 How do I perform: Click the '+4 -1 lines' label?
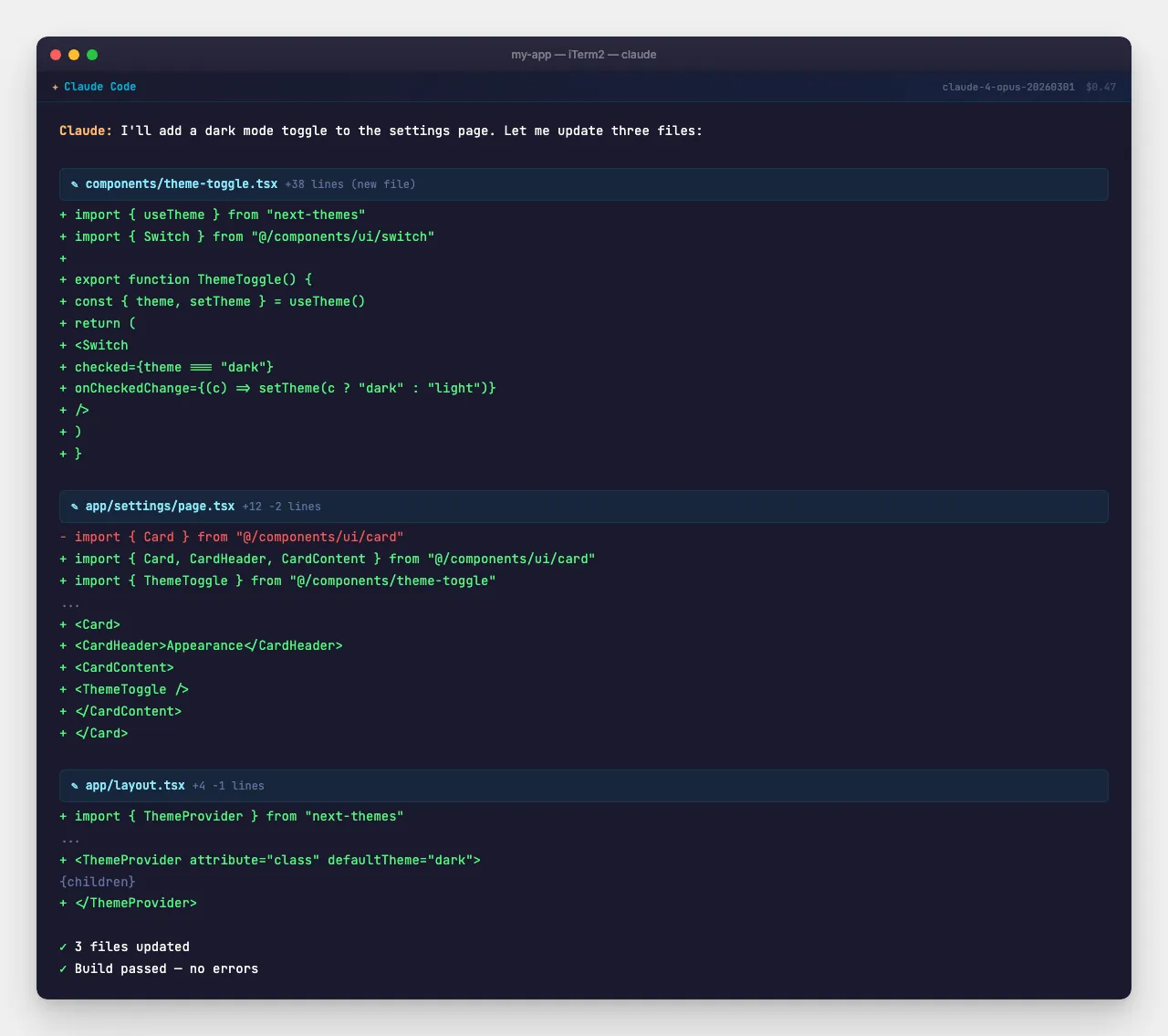(228, 786)
